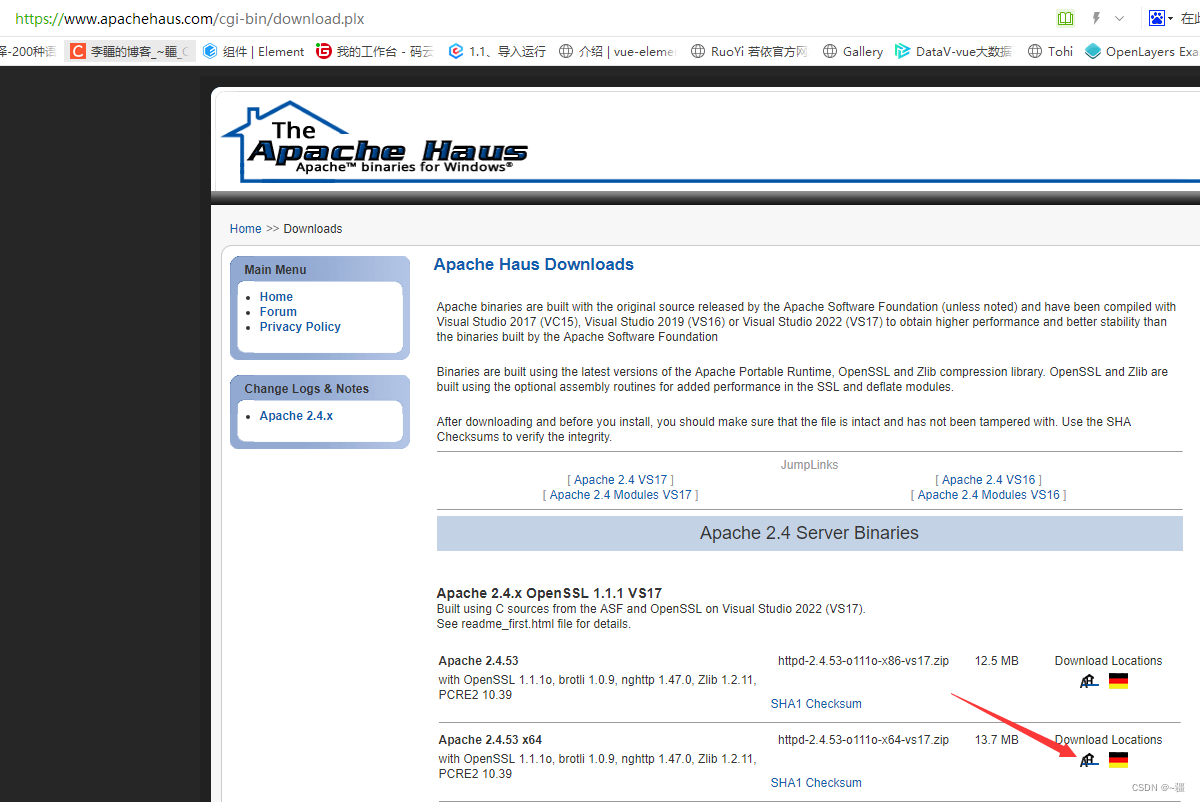Open the Gallery bookmark

coord(861,50)
